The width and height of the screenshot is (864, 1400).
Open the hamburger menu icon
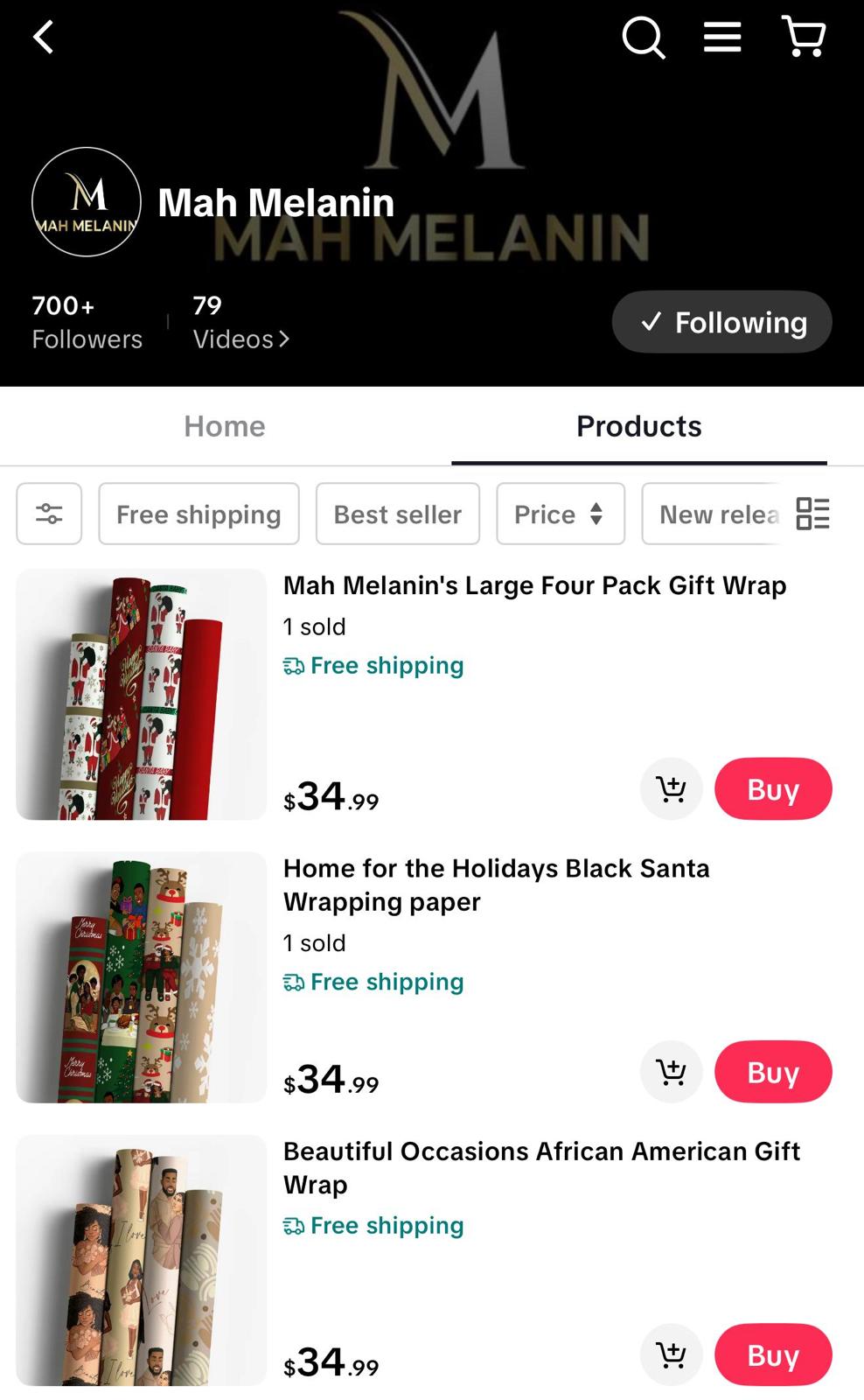click(x=722, y=38)
